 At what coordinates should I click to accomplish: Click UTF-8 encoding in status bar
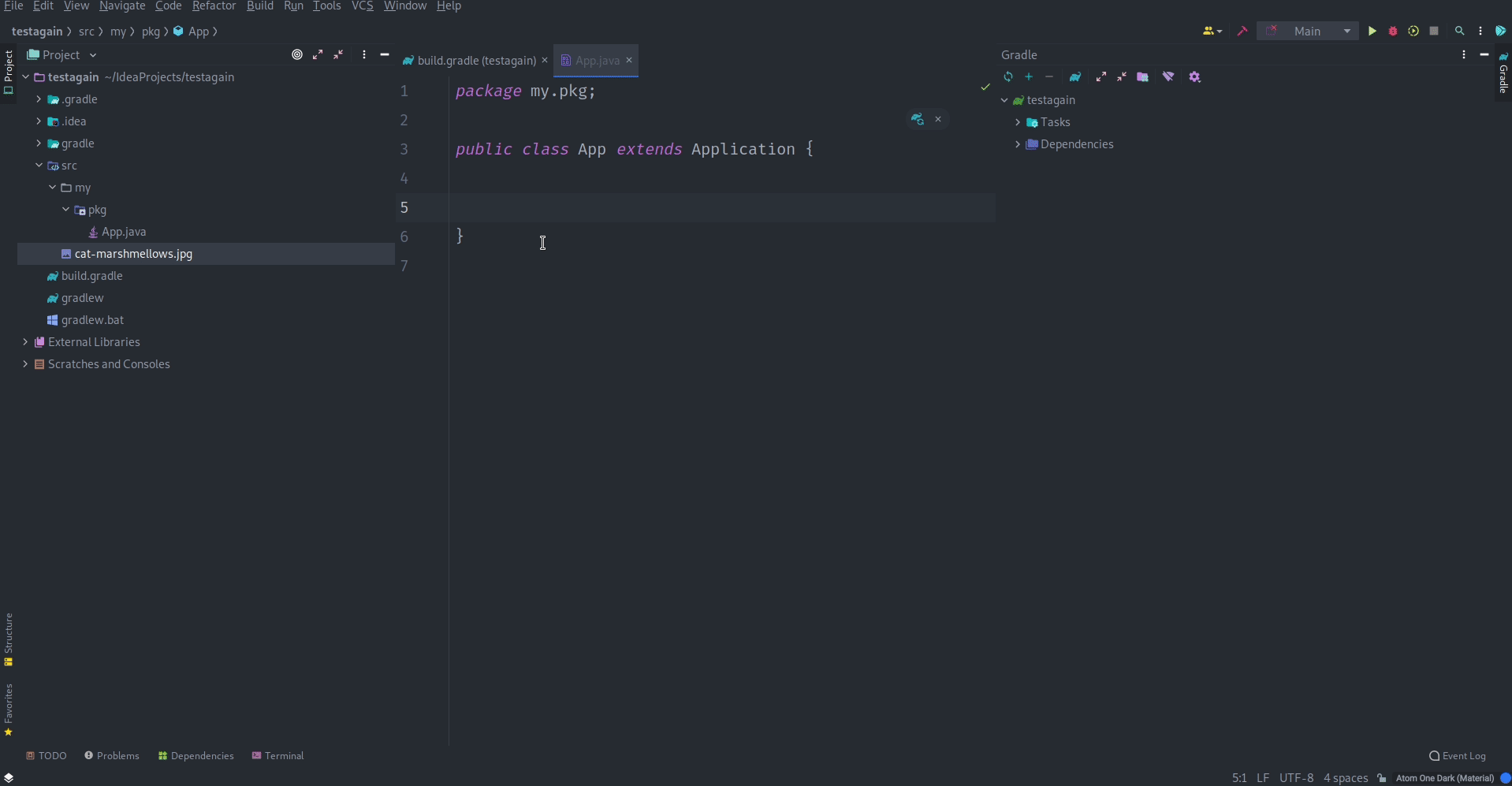coord(1296,778)
